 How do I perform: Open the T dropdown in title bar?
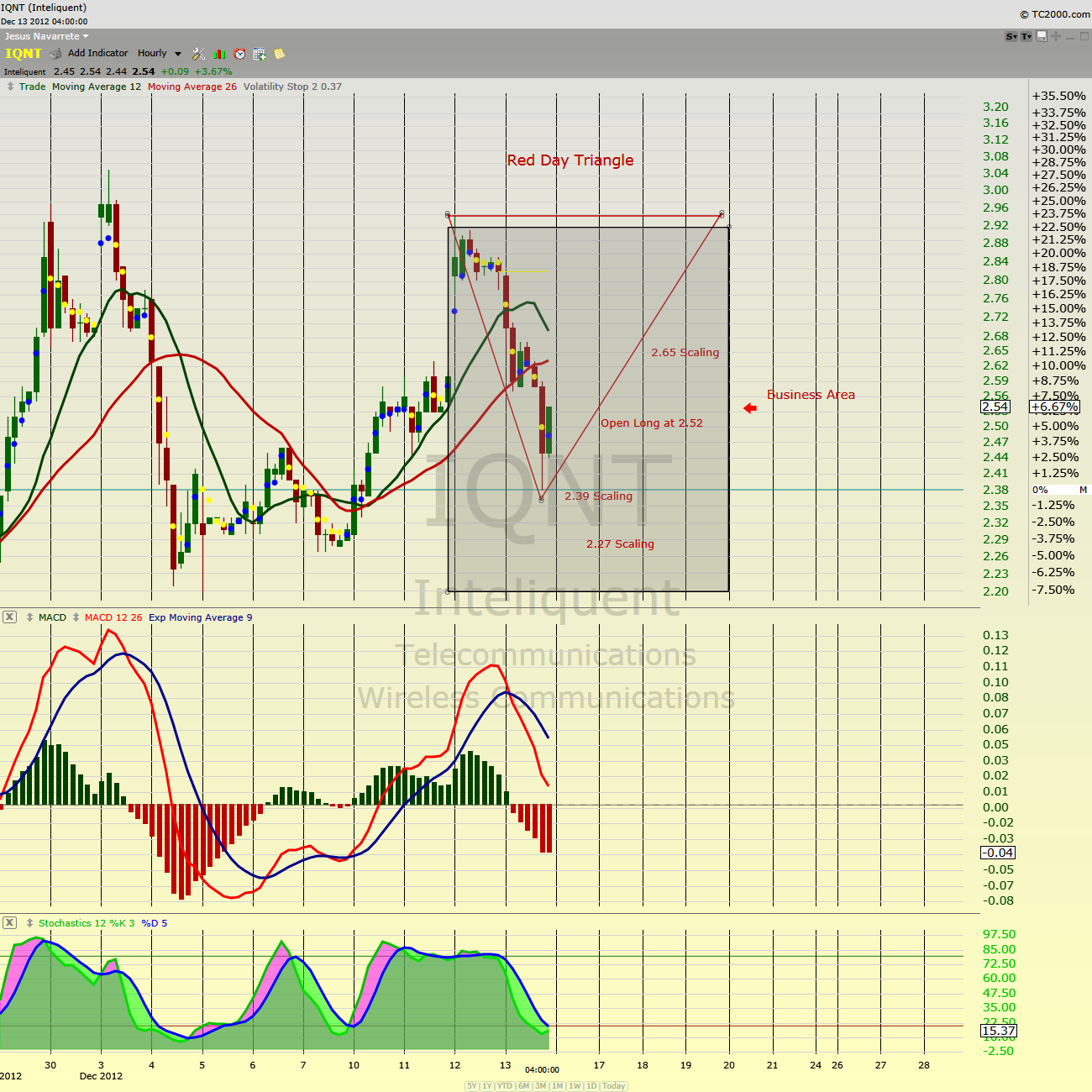click(1026, 36)
